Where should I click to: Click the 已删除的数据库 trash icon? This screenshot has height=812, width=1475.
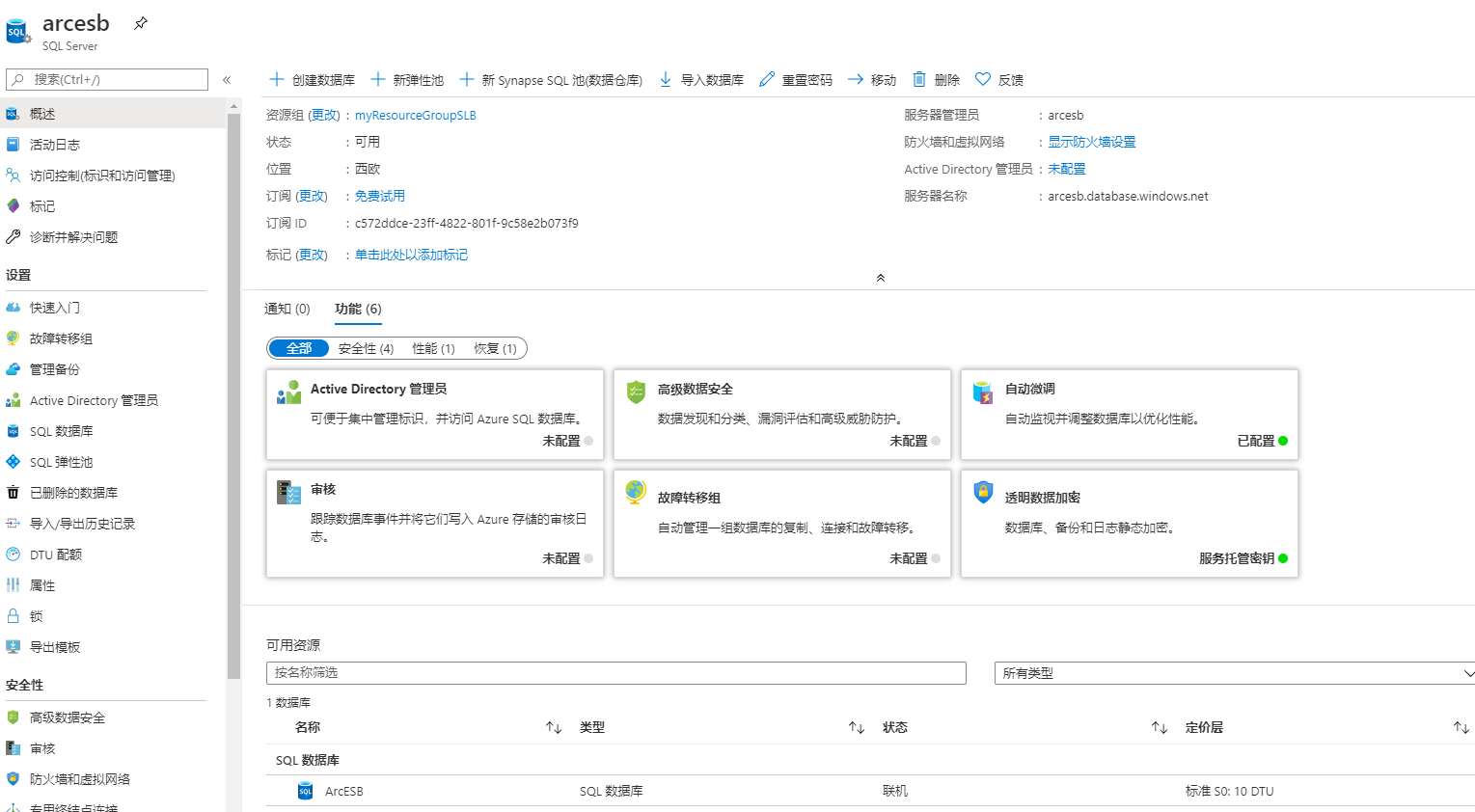(13, 493)
